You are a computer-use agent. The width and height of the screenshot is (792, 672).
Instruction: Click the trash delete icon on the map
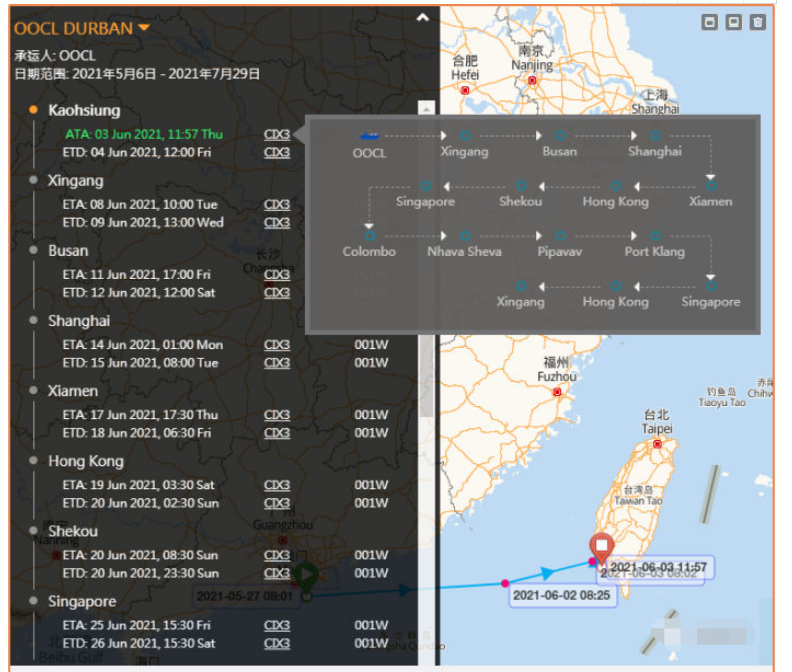point(758,22)
